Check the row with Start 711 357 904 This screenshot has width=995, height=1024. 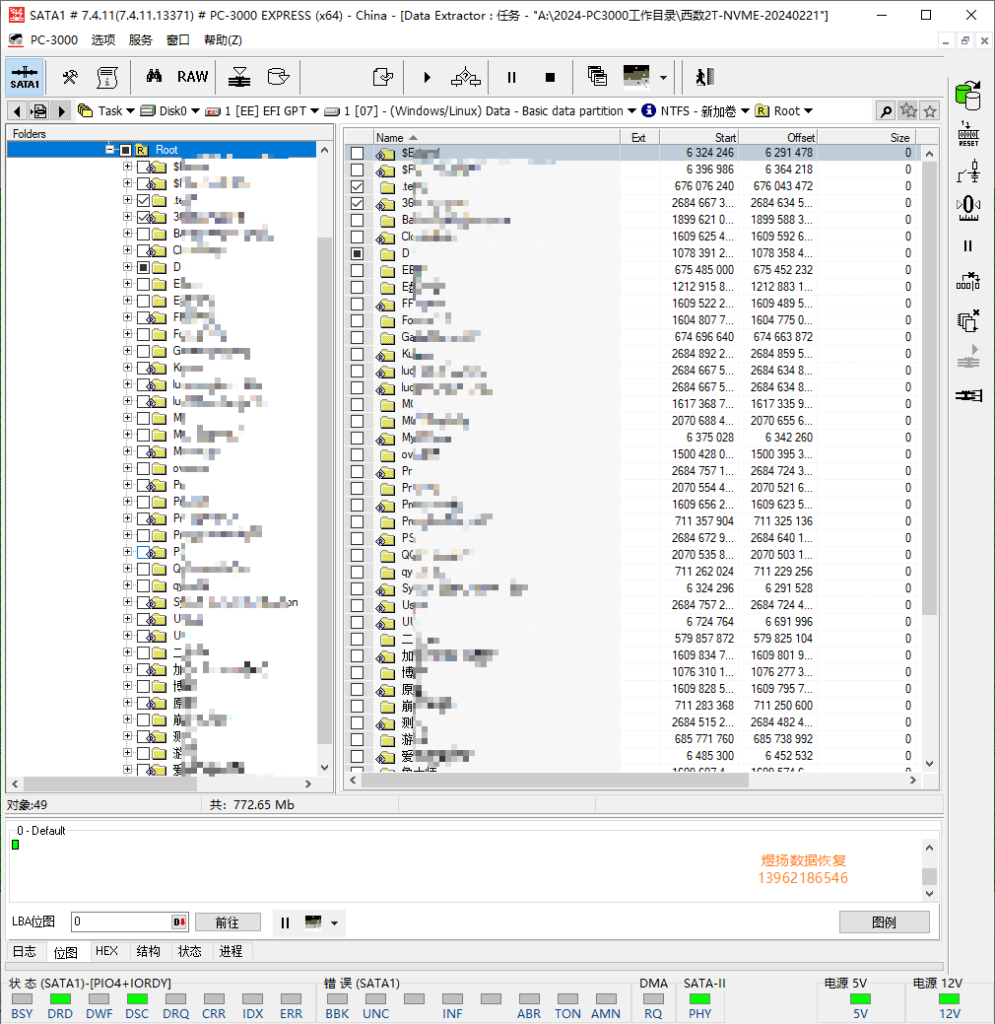[357, 522]
